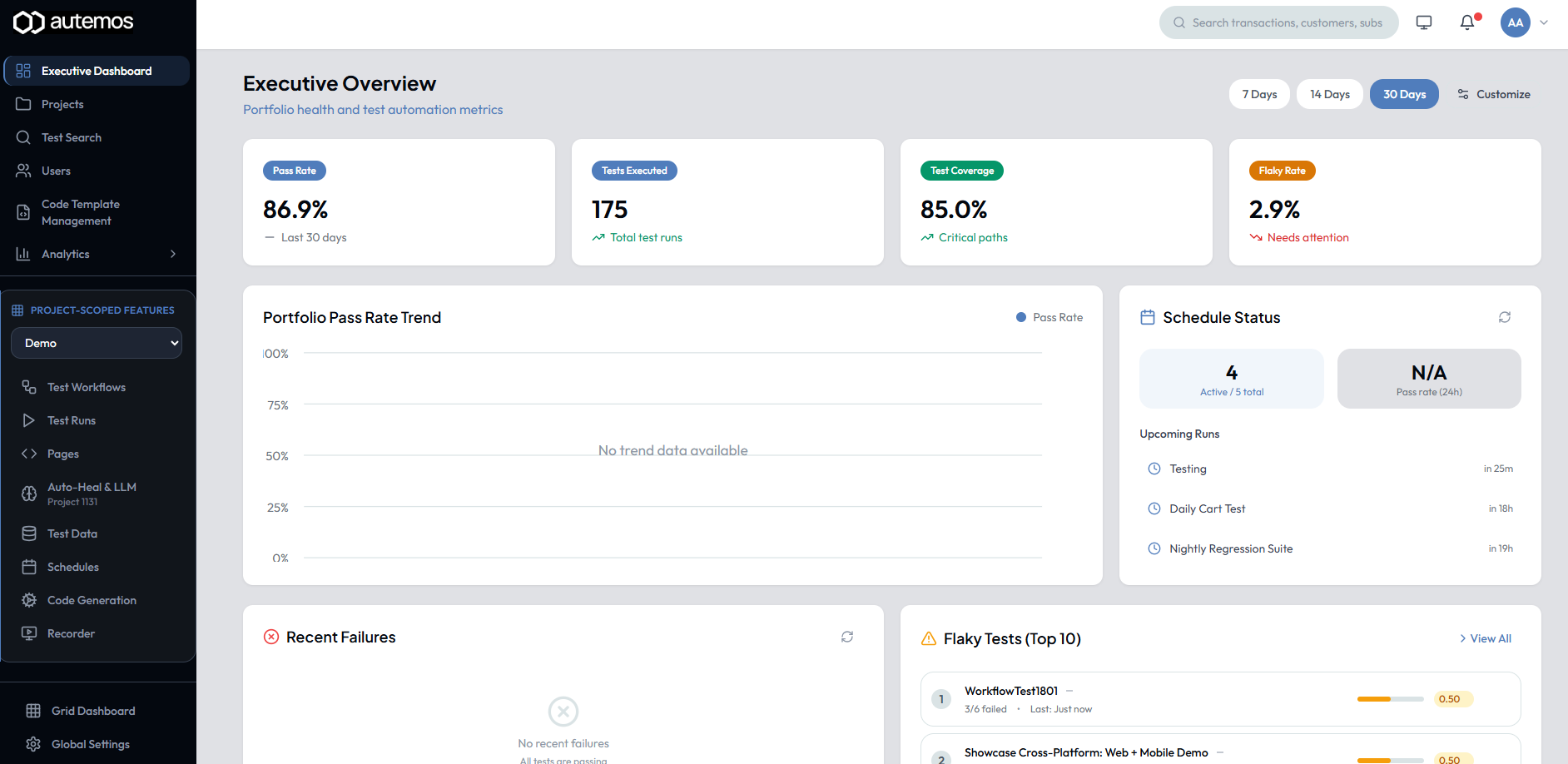Select the Nightly Regression Suite run
Screen dimensions: 1568x764
(x=1330, y=548)
